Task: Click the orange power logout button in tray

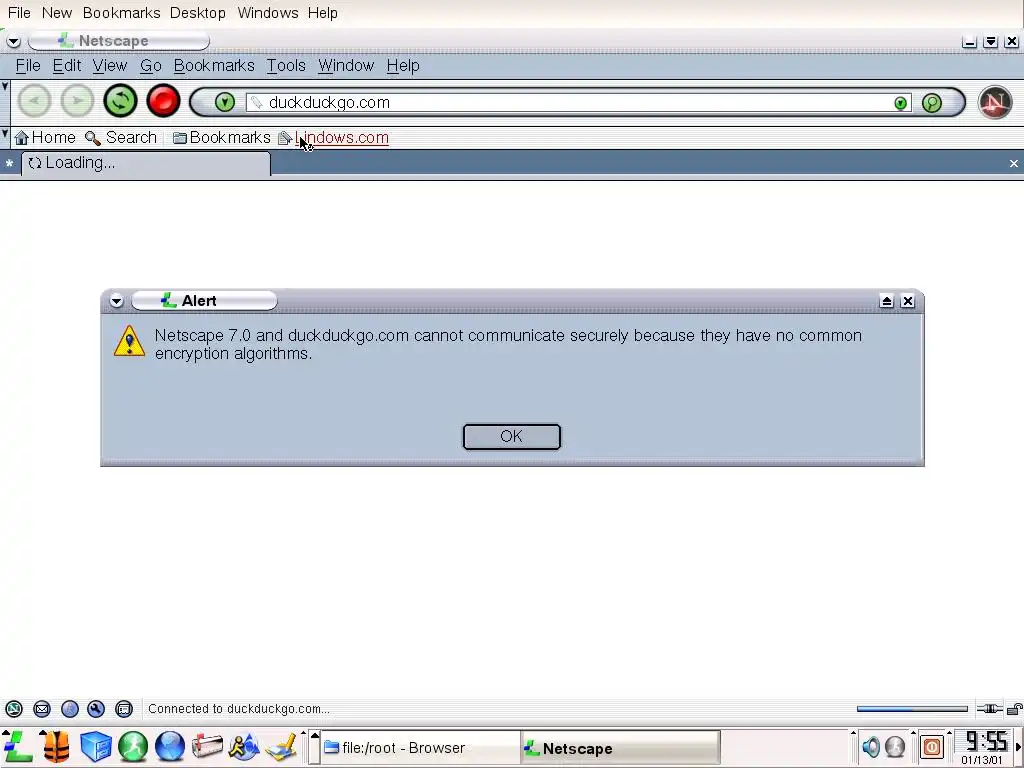Action: click(x=932, y=746)
